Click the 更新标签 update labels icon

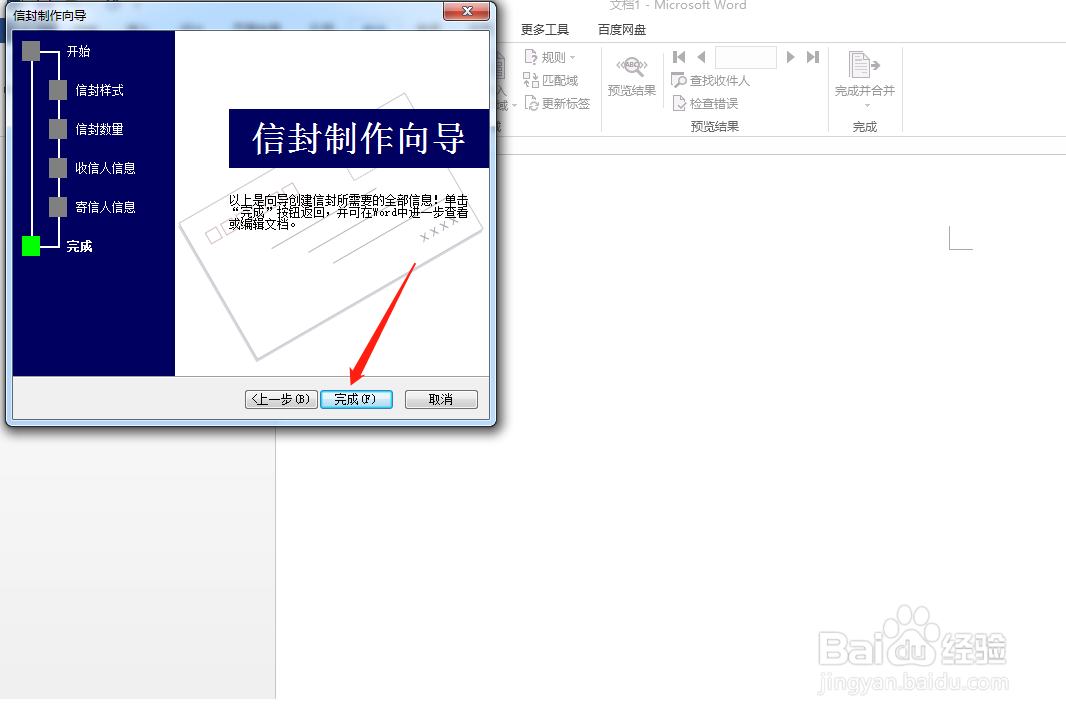tap(557, 103)
